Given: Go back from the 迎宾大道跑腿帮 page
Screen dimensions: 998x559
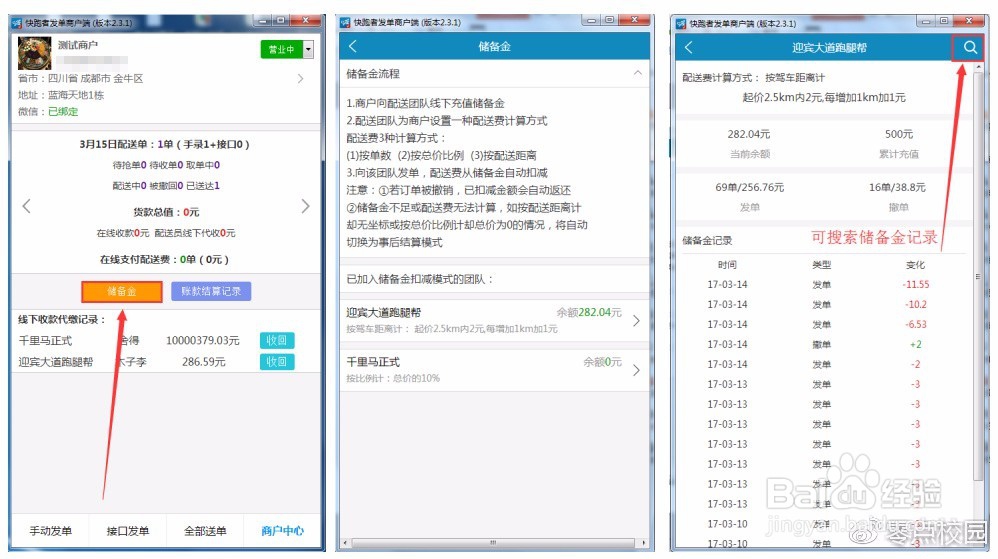Looking at the screenshot, I should [689, 47].
